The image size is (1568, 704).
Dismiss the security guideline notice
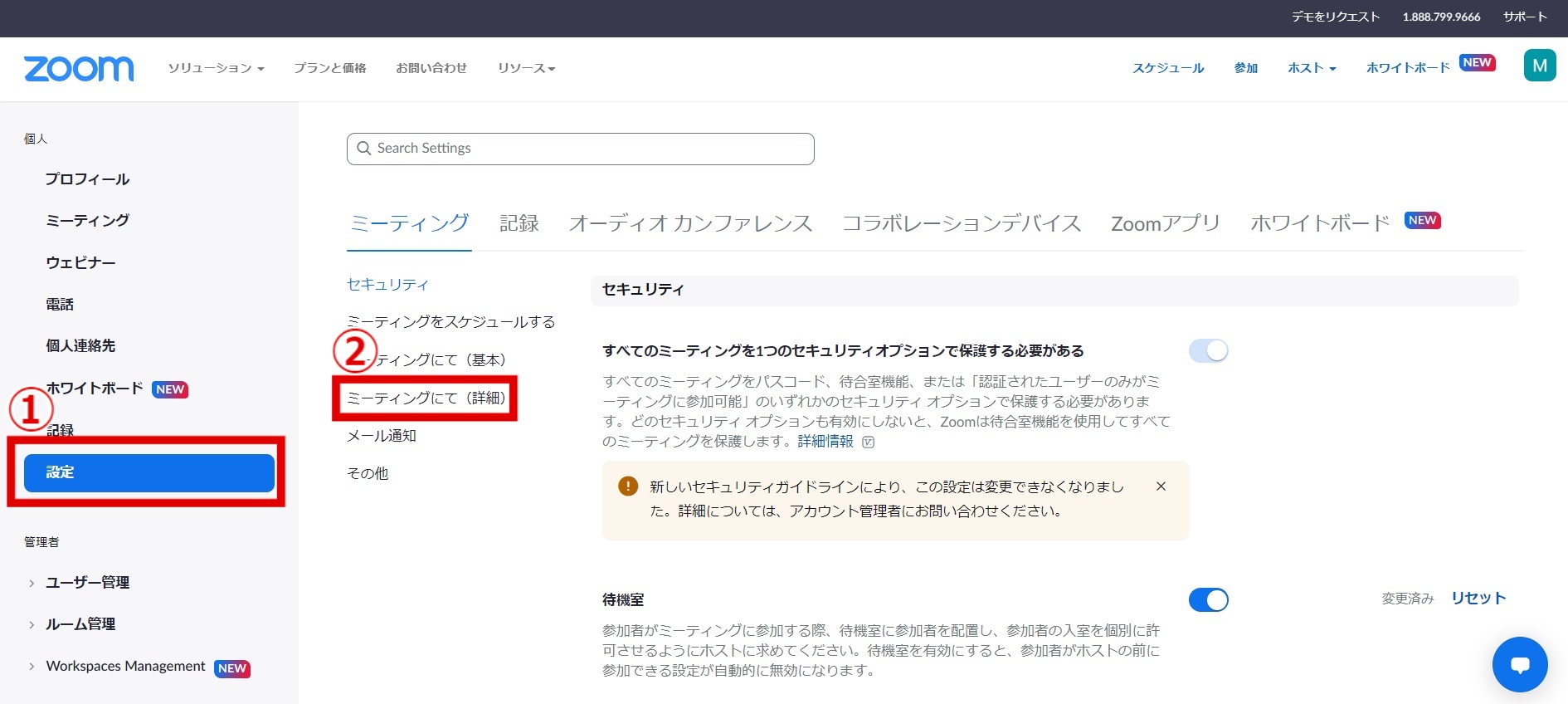pos(1161,486)
